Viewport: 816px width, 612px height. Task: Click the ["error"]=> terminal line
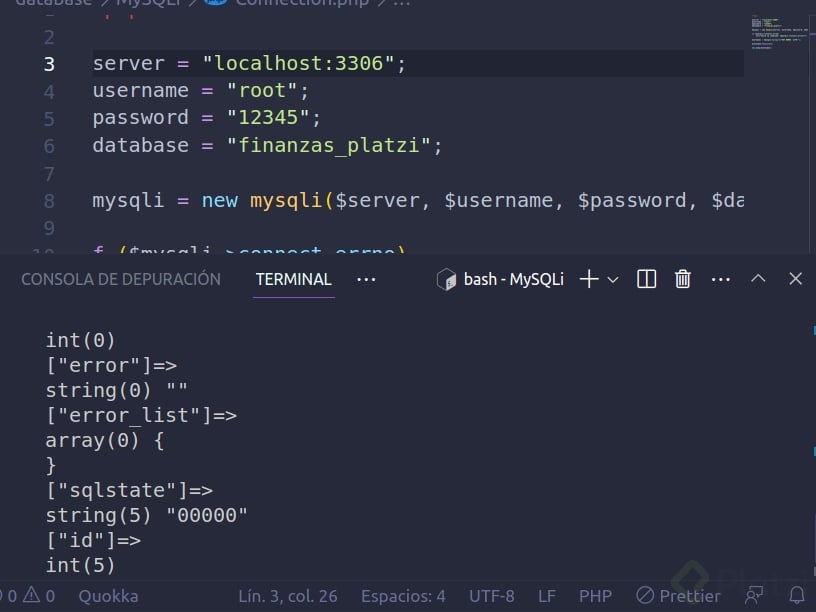pos(111,365)
